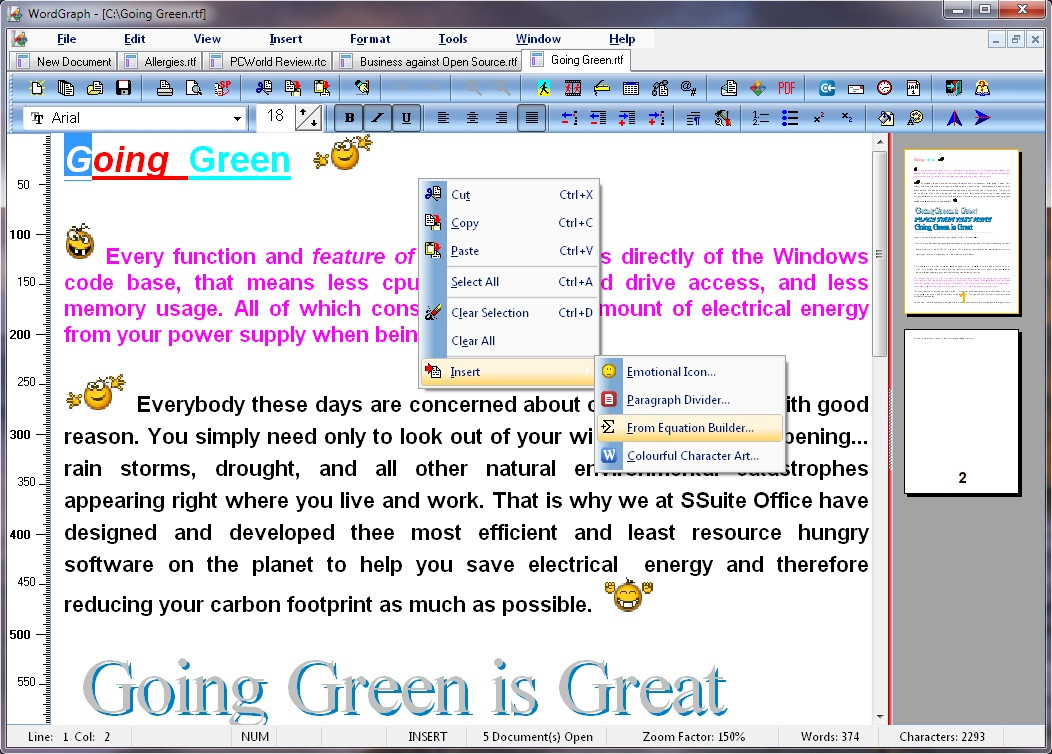This screenshot has height=754, width=1052.
Task: Click the font colour palette icon
Action: (914, 118)
